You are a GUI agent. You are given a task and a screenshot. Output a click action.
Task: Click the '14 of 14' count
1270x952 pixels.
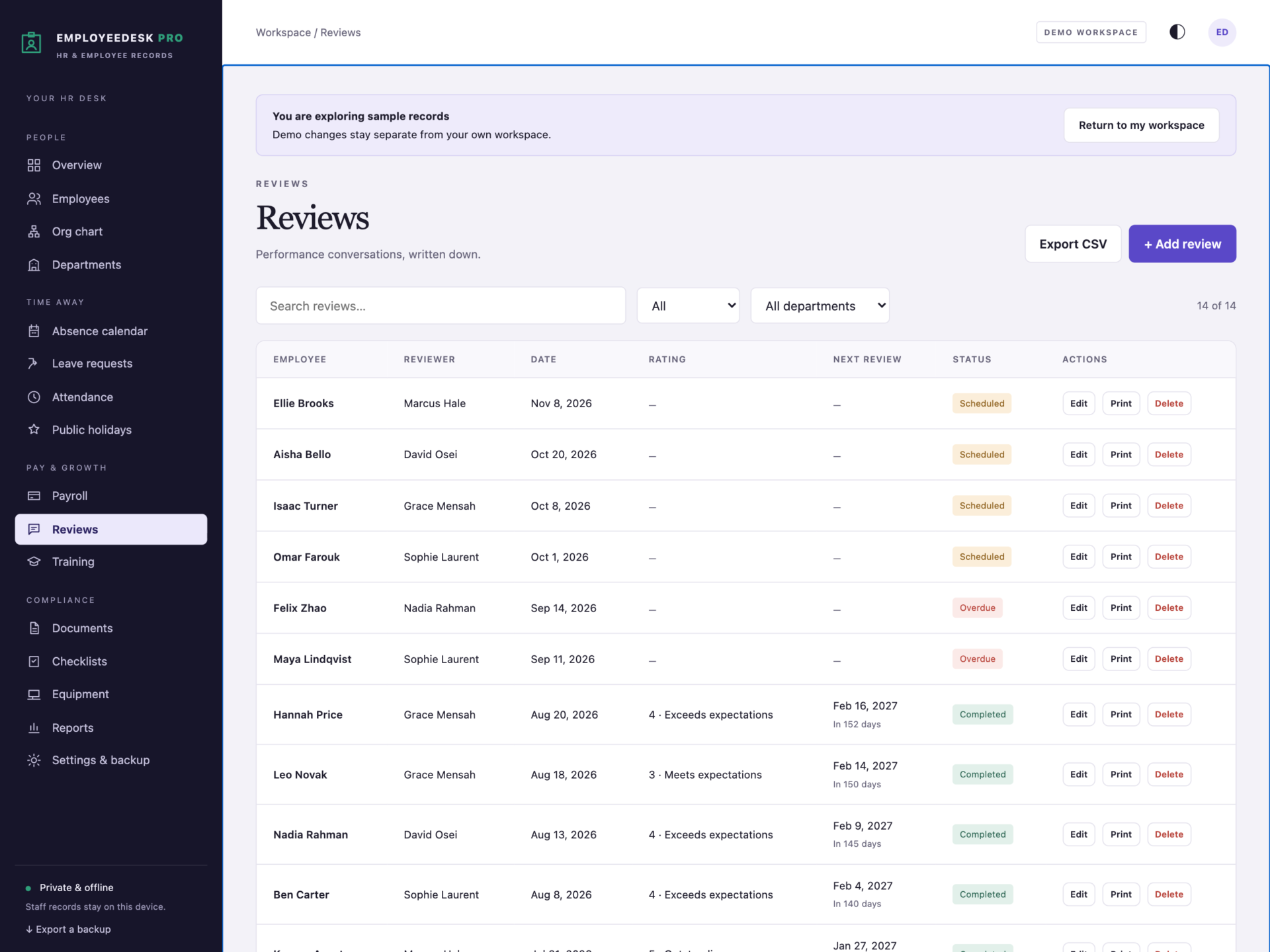pyautogui.click(x=1216, y=305)
